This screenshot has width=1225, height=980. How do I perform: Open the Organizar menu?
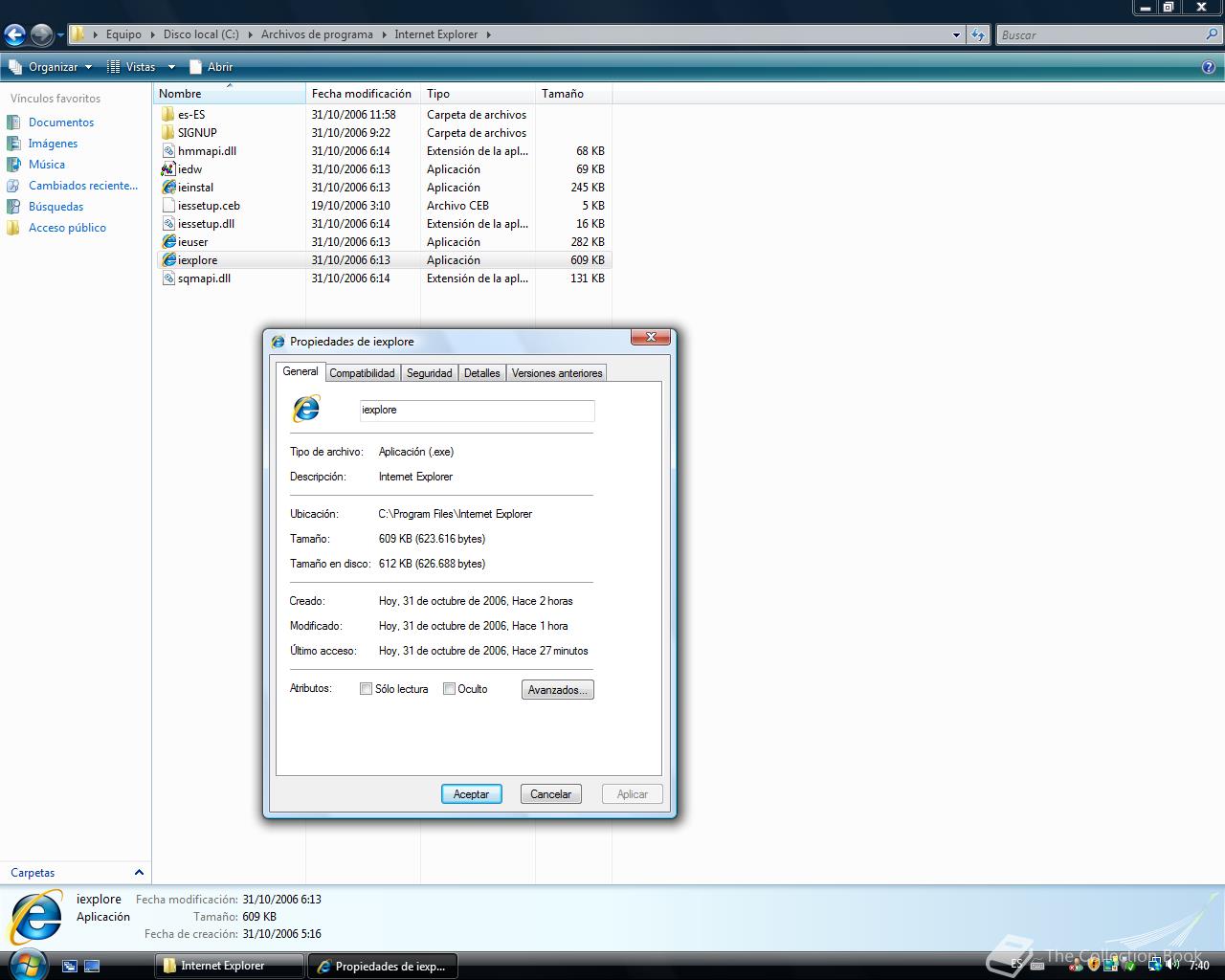coord(52,67)
